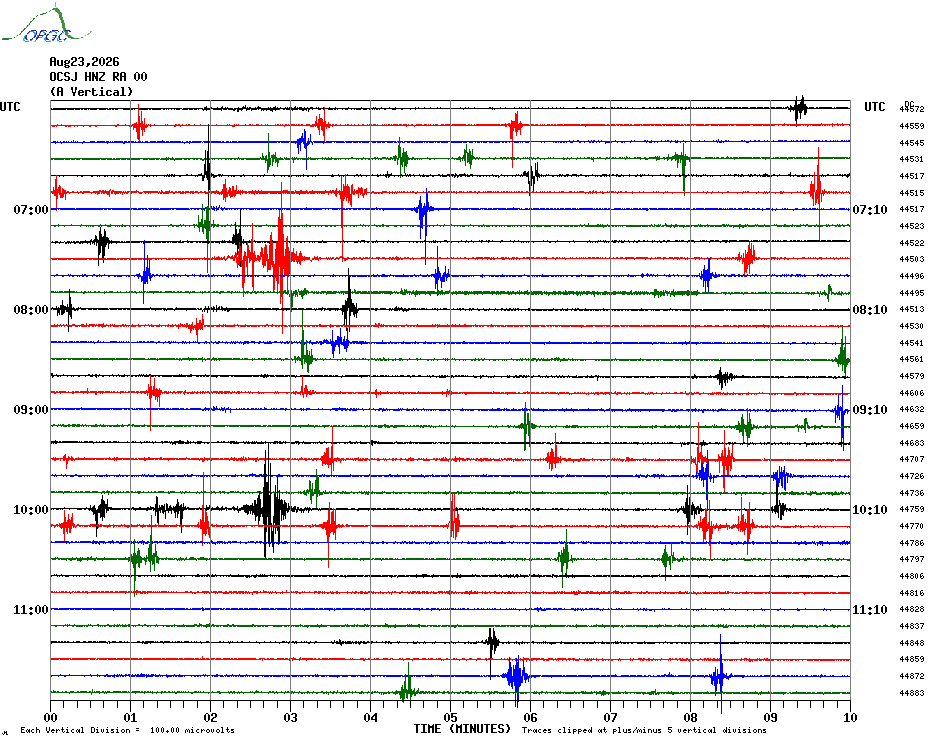Click the Traces clipped at plus/minus 5 note
The width and height of the screenshot is (930, 744).
pyautogui.click(x=644, y=730)
